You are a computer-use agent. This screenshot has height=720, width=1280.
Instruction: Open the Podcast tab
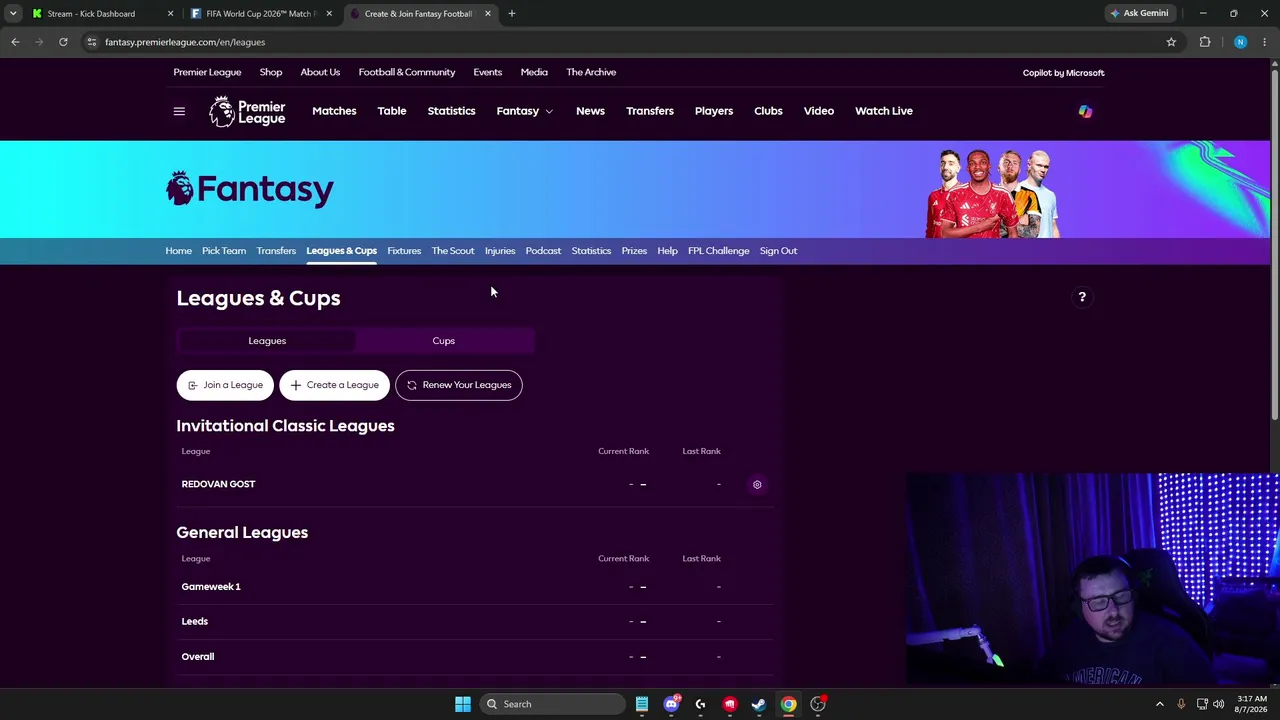click(x=543, y=251)
